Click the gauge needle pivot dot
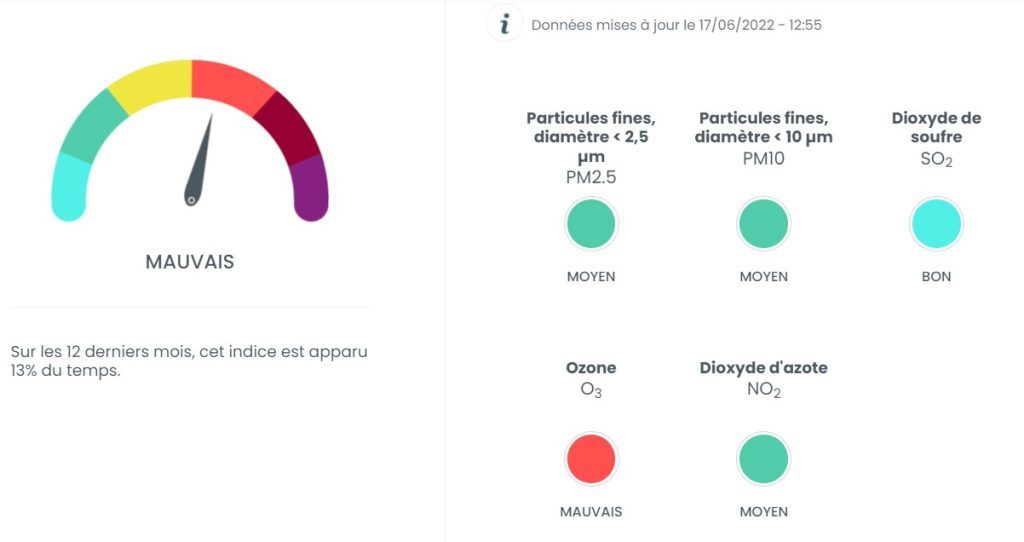 (x=191, y=200)
